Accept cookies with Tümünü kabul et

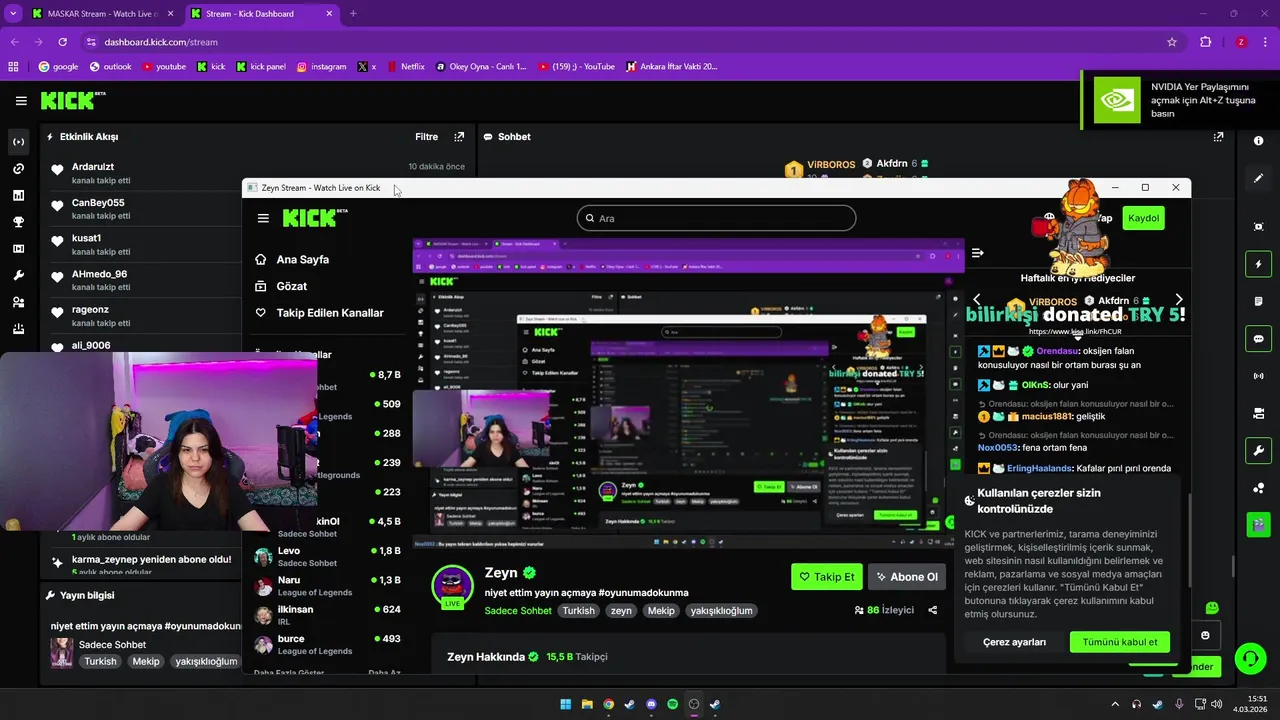[1120, 642]
